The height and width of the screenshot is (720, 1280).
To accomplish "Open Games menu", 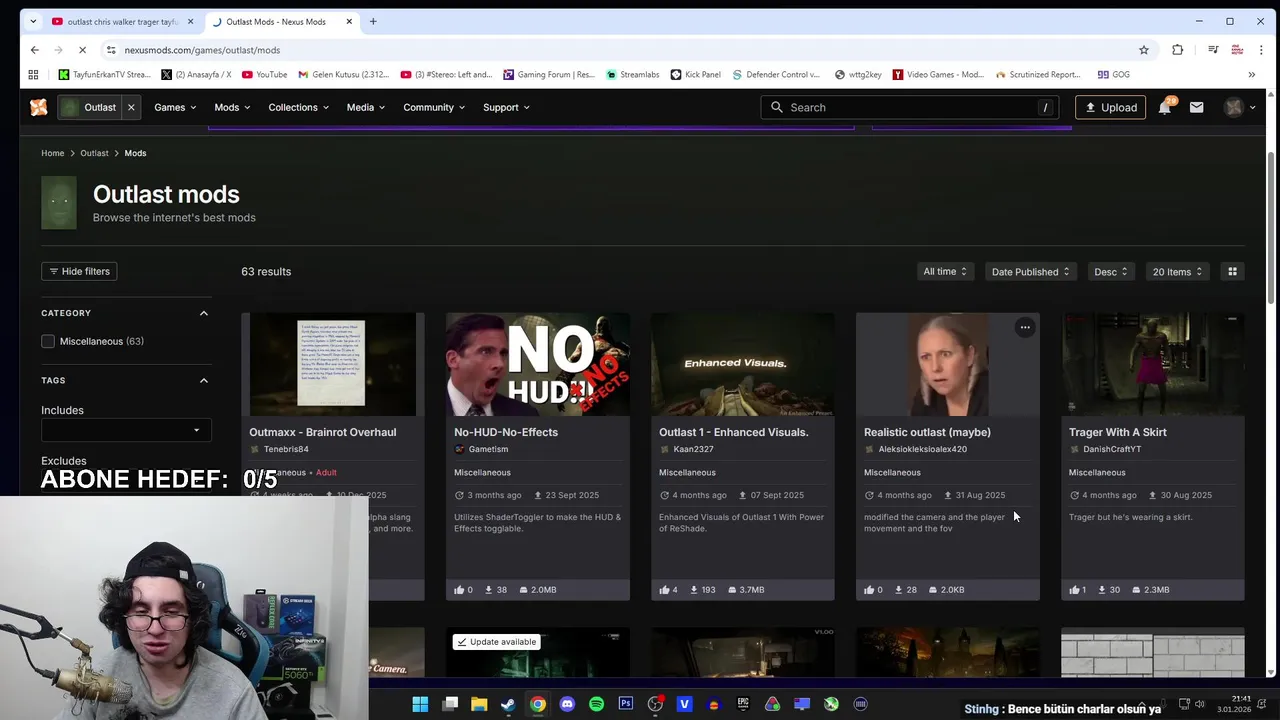I will pos(175,107).
